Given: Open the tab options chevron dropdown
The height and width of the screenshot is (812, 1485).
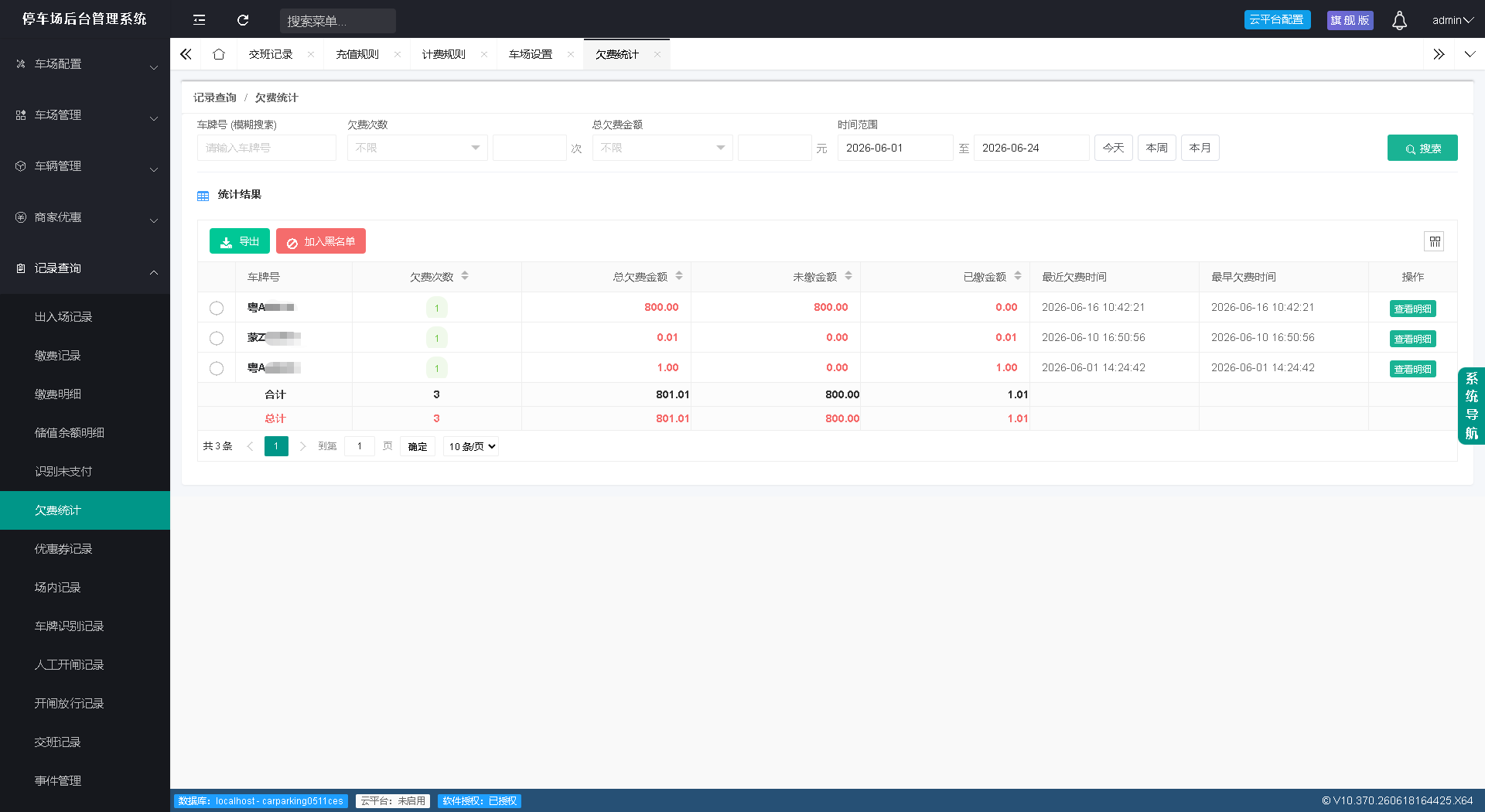Looking at the screenshot, I should coord(1470,54).
